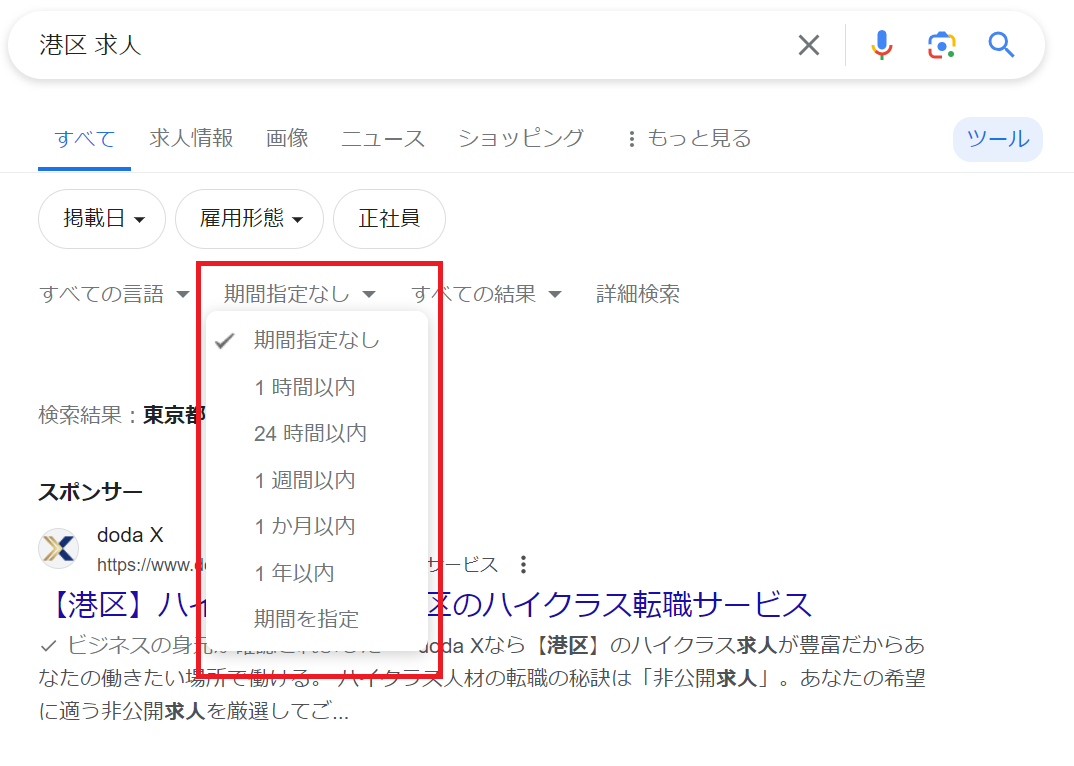Open the 掲載日 dropdown filter
The height and width of the screenshot is (766, 1074).
[101, 218]
